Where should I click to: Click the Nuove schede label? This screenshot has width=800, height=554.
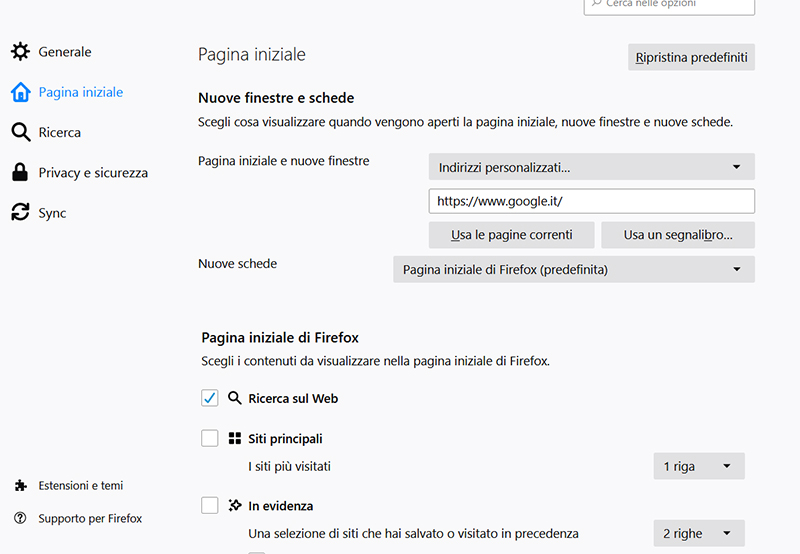point(237,263)
